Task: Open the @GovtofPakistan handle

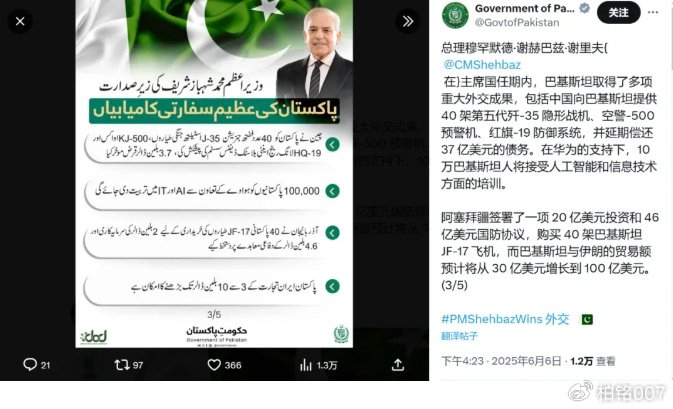Action: (517, 23)
